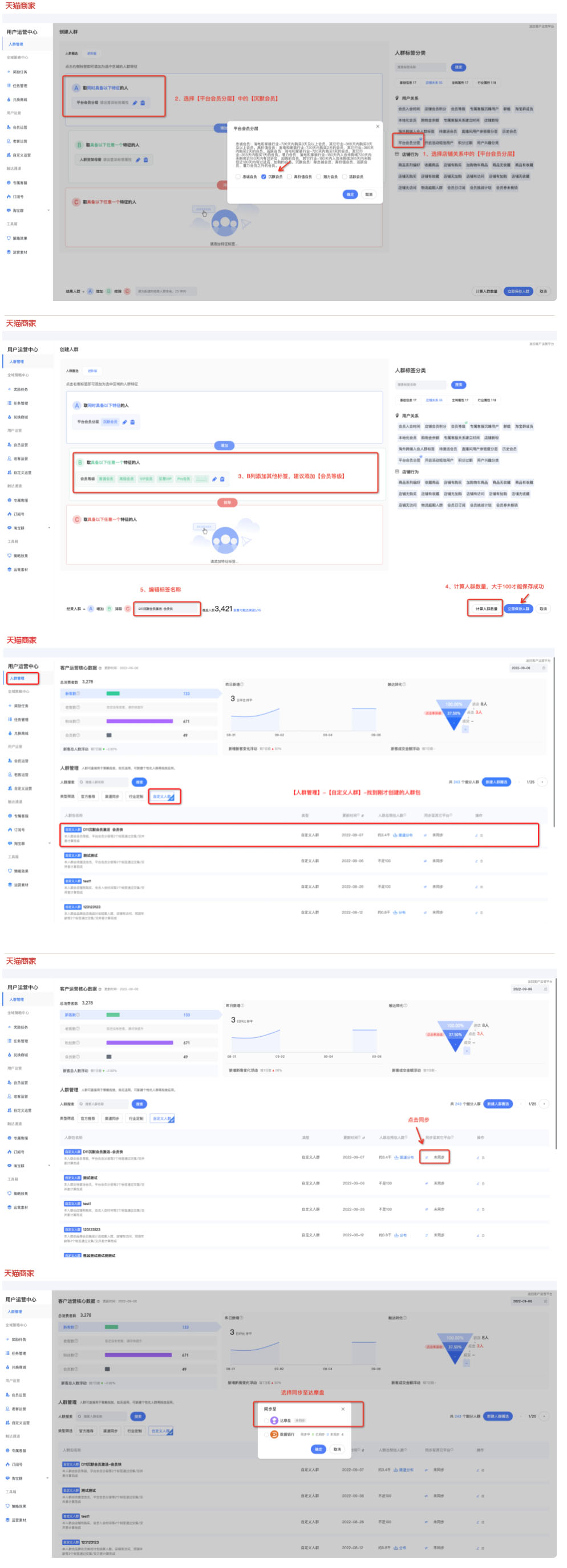Select the red-boxed 自定义人群 filter tab

coord(163,796)
